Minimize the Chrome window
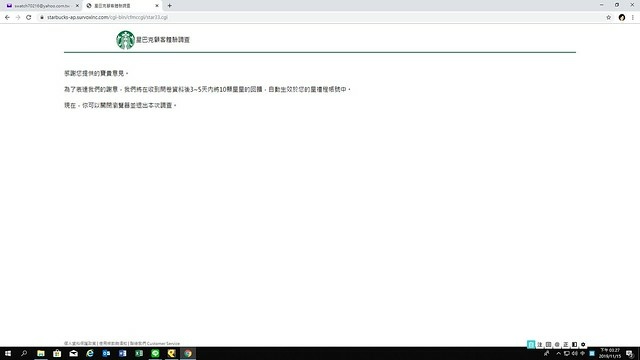640x360 pixels. (x=602, y=5)
